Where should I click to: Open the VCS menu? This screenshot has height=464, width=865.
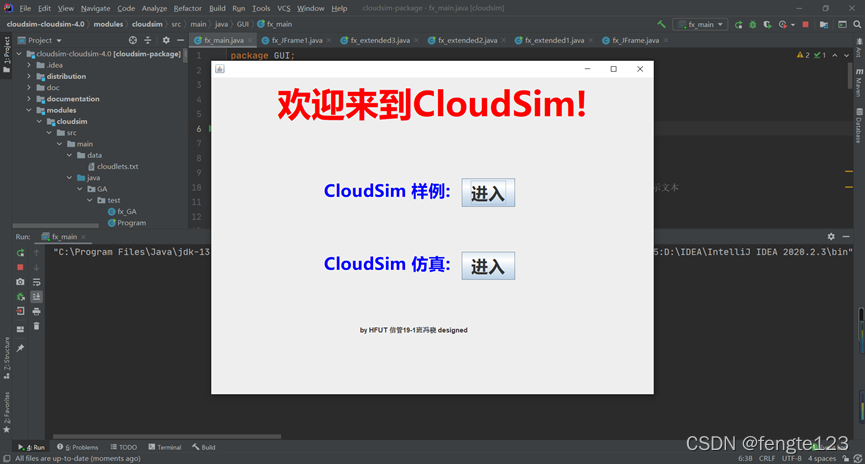[284, 8]
